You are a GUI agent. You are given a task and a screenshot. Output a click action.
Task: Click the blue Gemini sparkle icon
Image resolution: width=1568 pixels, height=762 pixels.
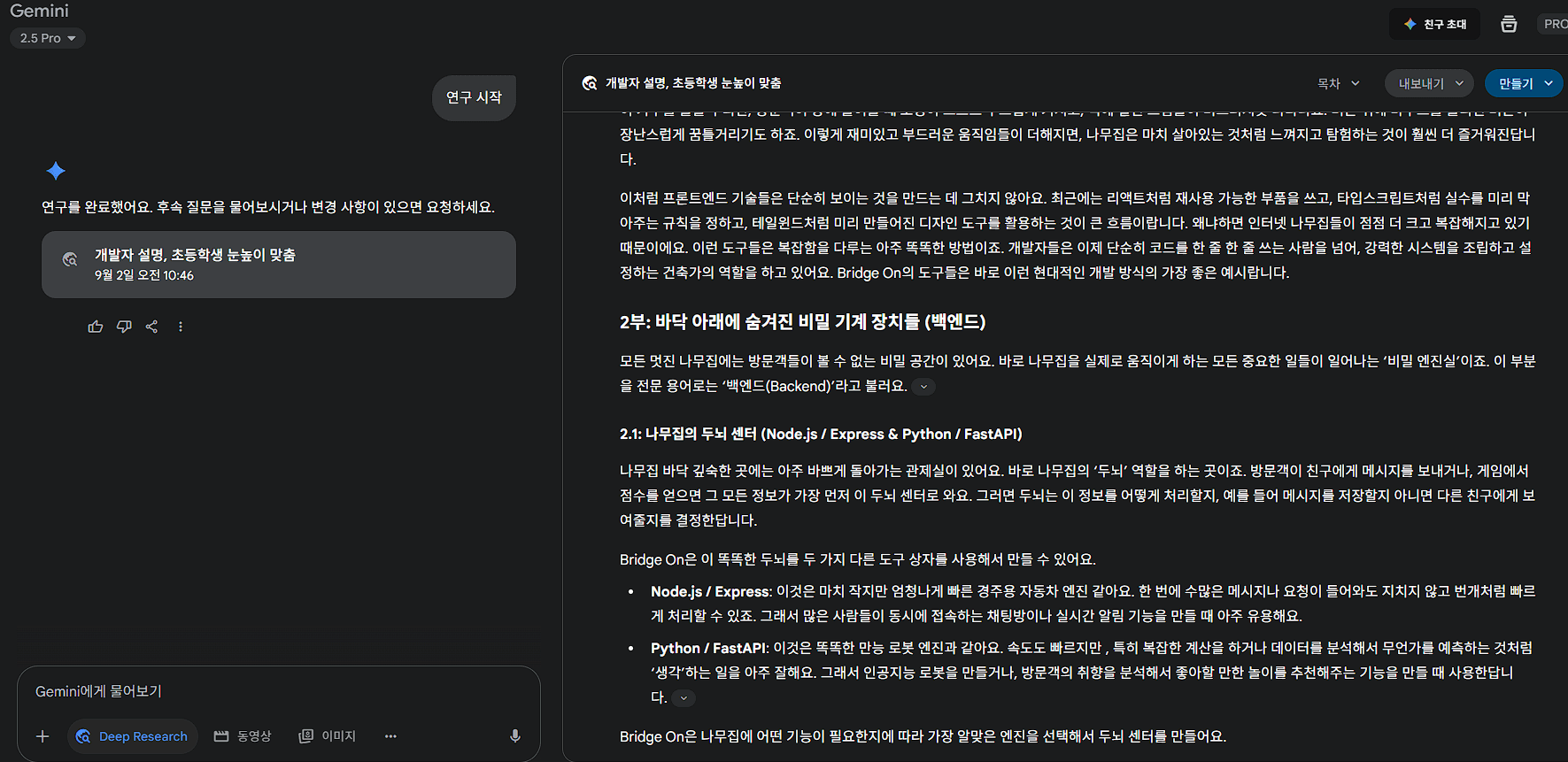pyautogui.click(x=56, y=171)
